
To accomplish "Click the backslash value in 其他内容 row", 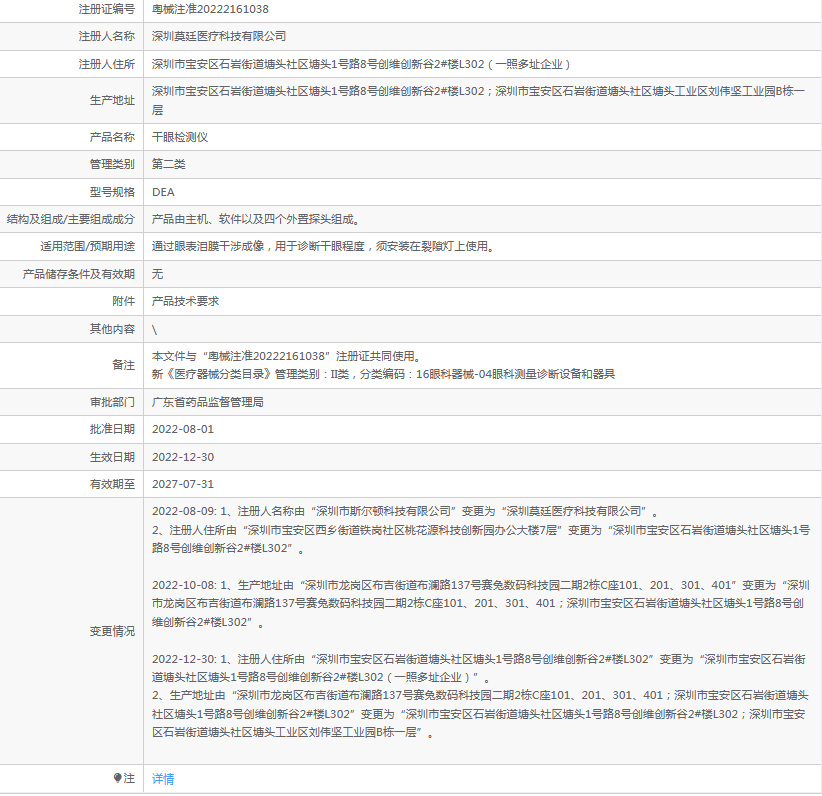I will pyautogui.click(x=155, y=329).
